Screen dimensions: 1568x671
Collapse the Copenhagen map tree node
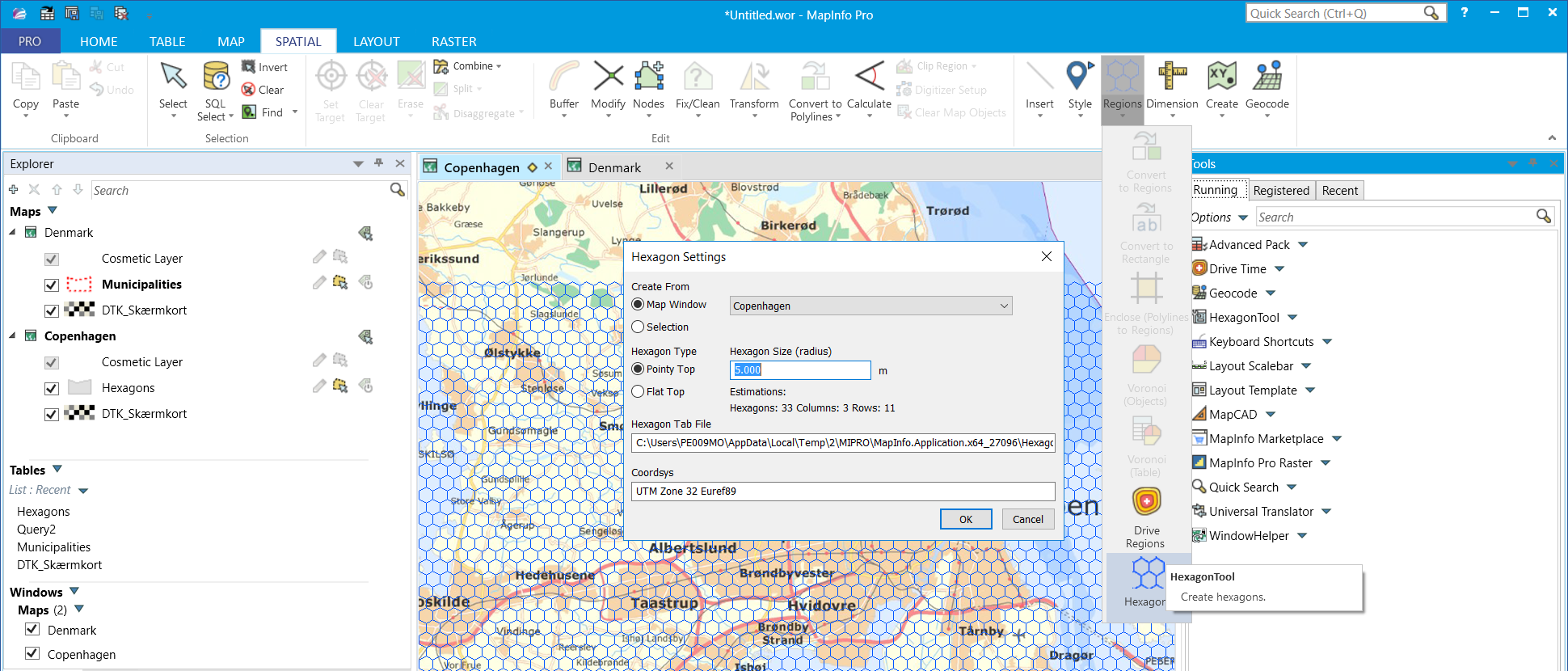pyautogui.click(x=12, y=335)
